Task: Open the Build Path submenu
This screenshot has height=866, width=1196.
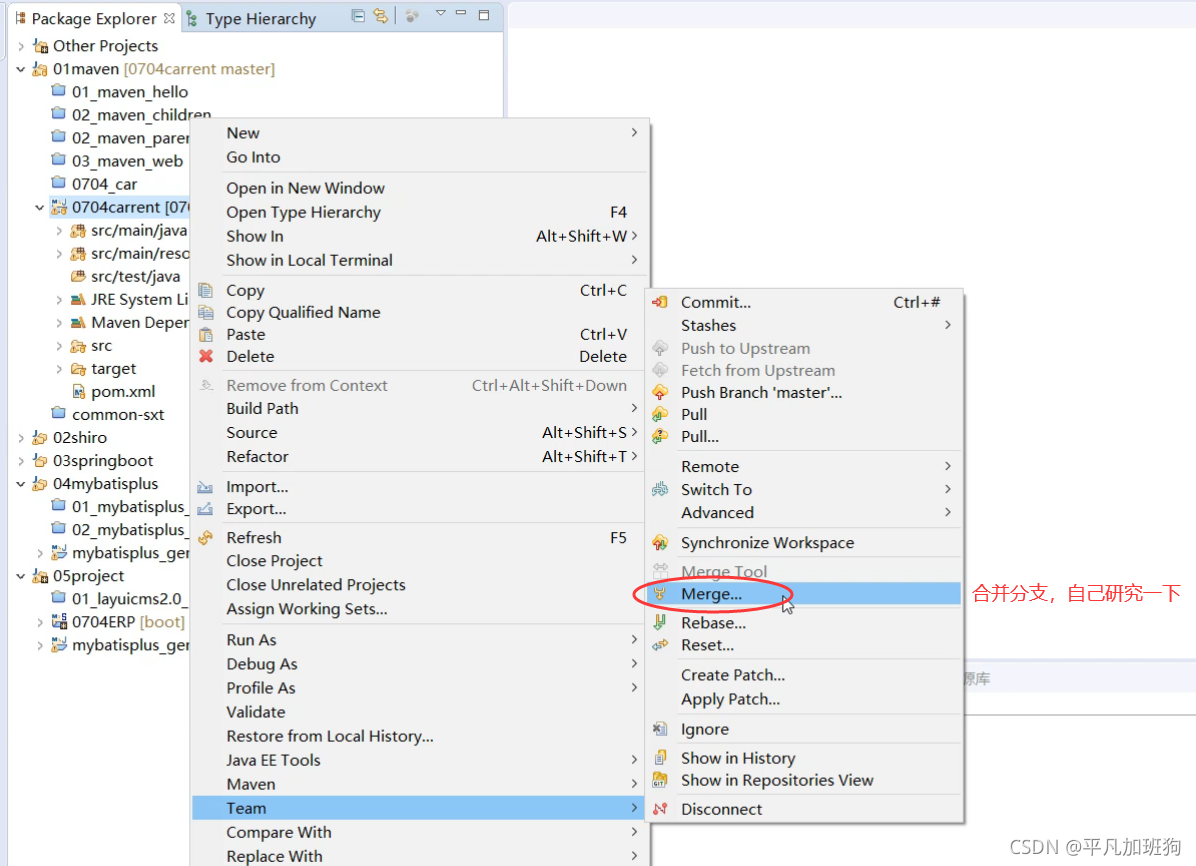Action: [420, 408]
